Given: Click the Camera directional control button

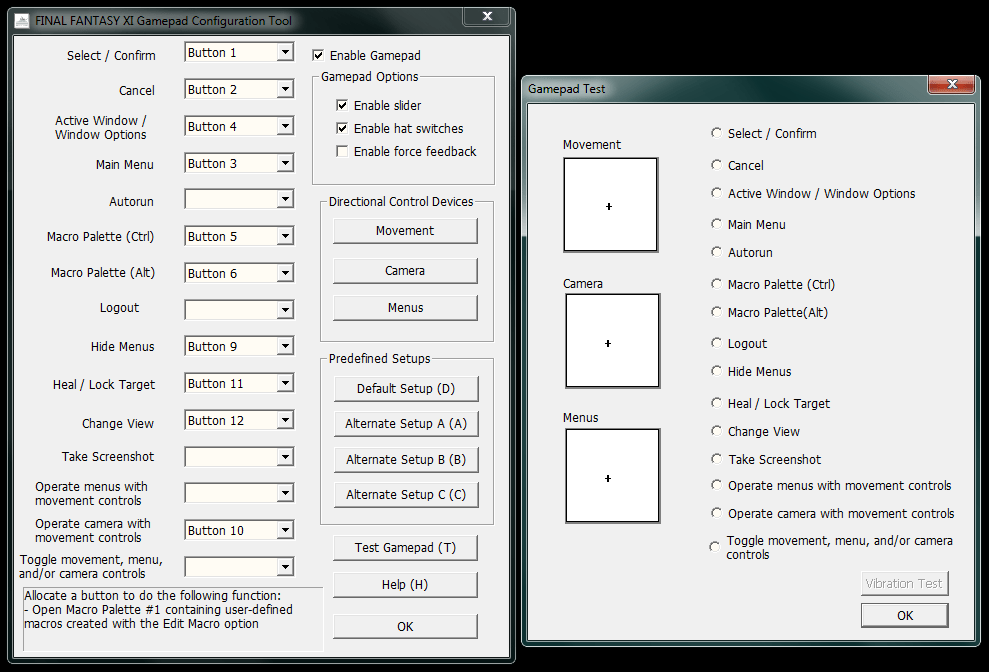Looking at the screenshot, I should [405, 271].
